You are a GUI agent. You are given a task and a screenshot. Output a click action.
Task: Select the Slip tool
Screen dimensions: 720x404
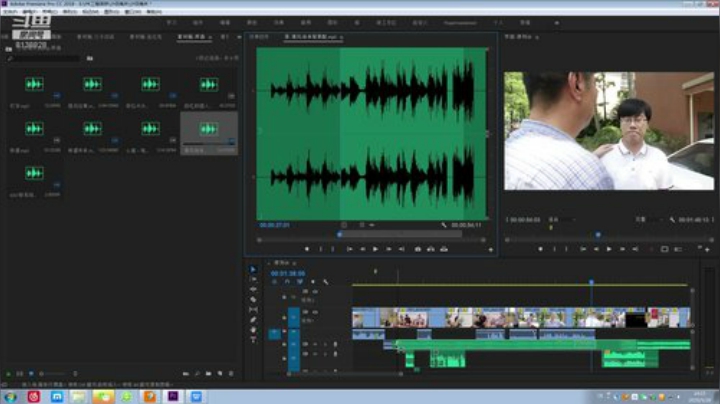(253, 310)
